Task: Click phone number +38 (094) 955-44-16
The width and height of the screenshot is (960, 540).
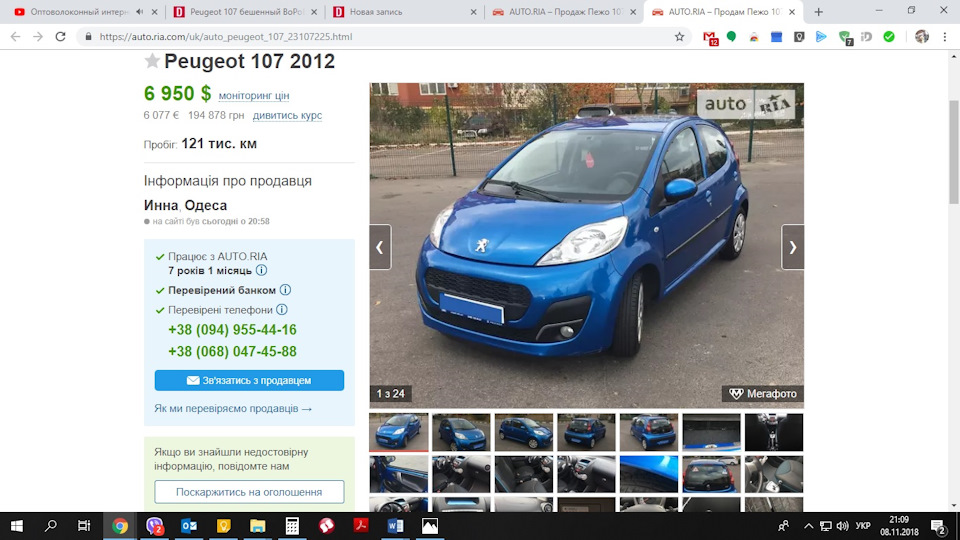Action: point(232,329)
